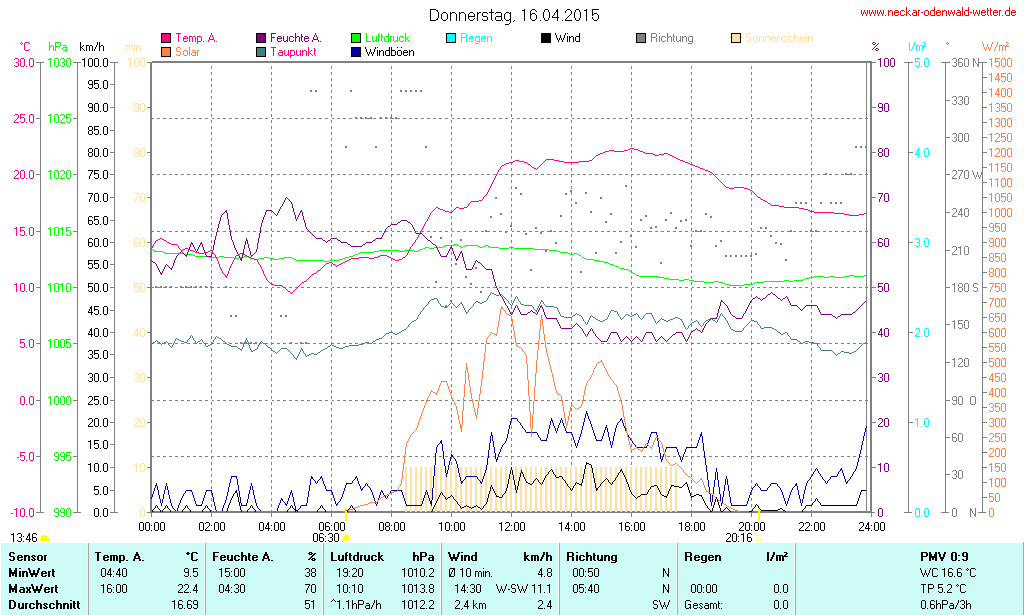Viewport: 1024px width, 615px height.
Task: Click the 12:00 time axis label
Action: click(512, 526)
